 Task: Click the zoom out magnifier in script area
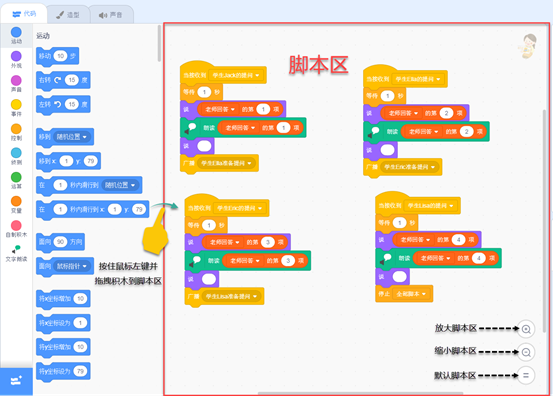(526, 352)
